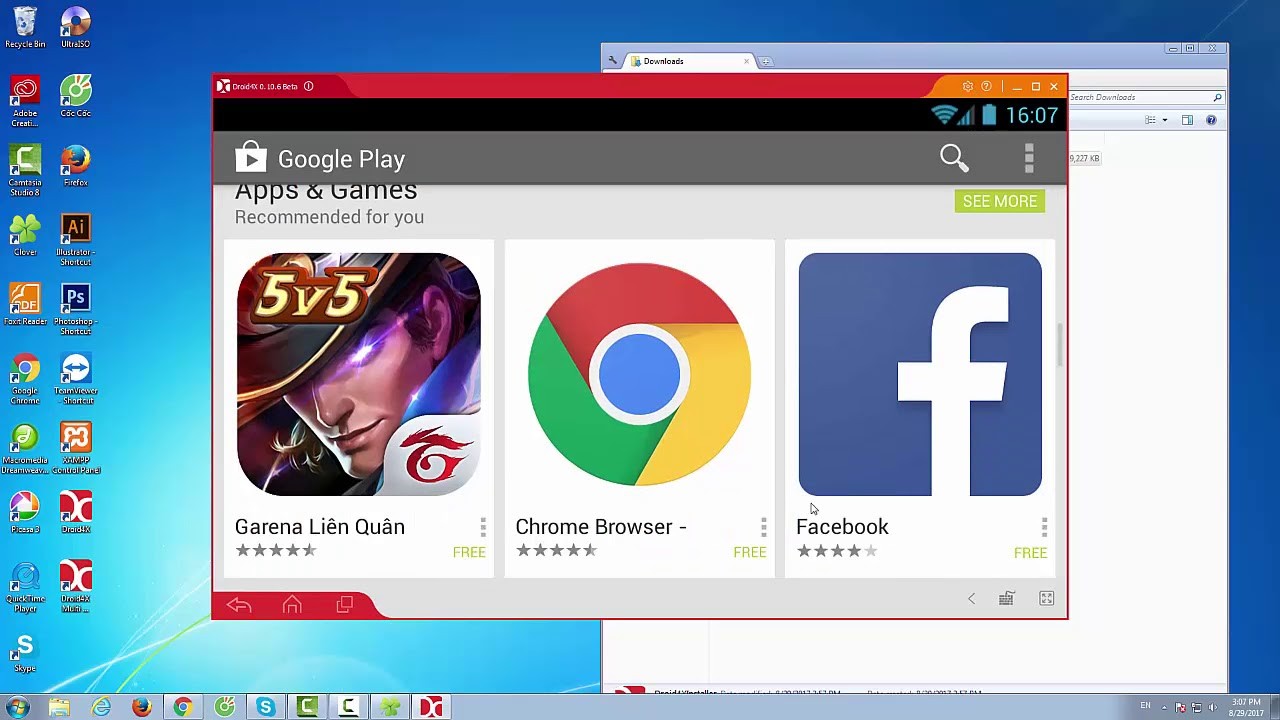Show the Explorer preview pane icon
The image size is (1280, 720).
click(1187, 120)
